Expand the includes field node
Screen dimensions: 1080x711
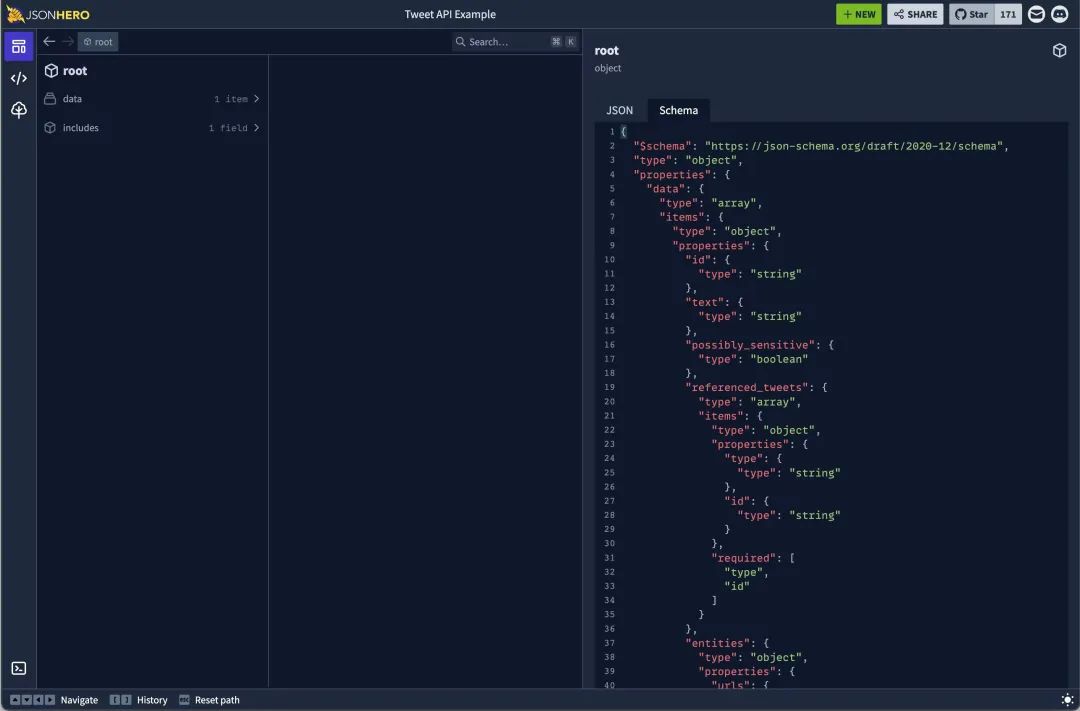coord(150,127)
